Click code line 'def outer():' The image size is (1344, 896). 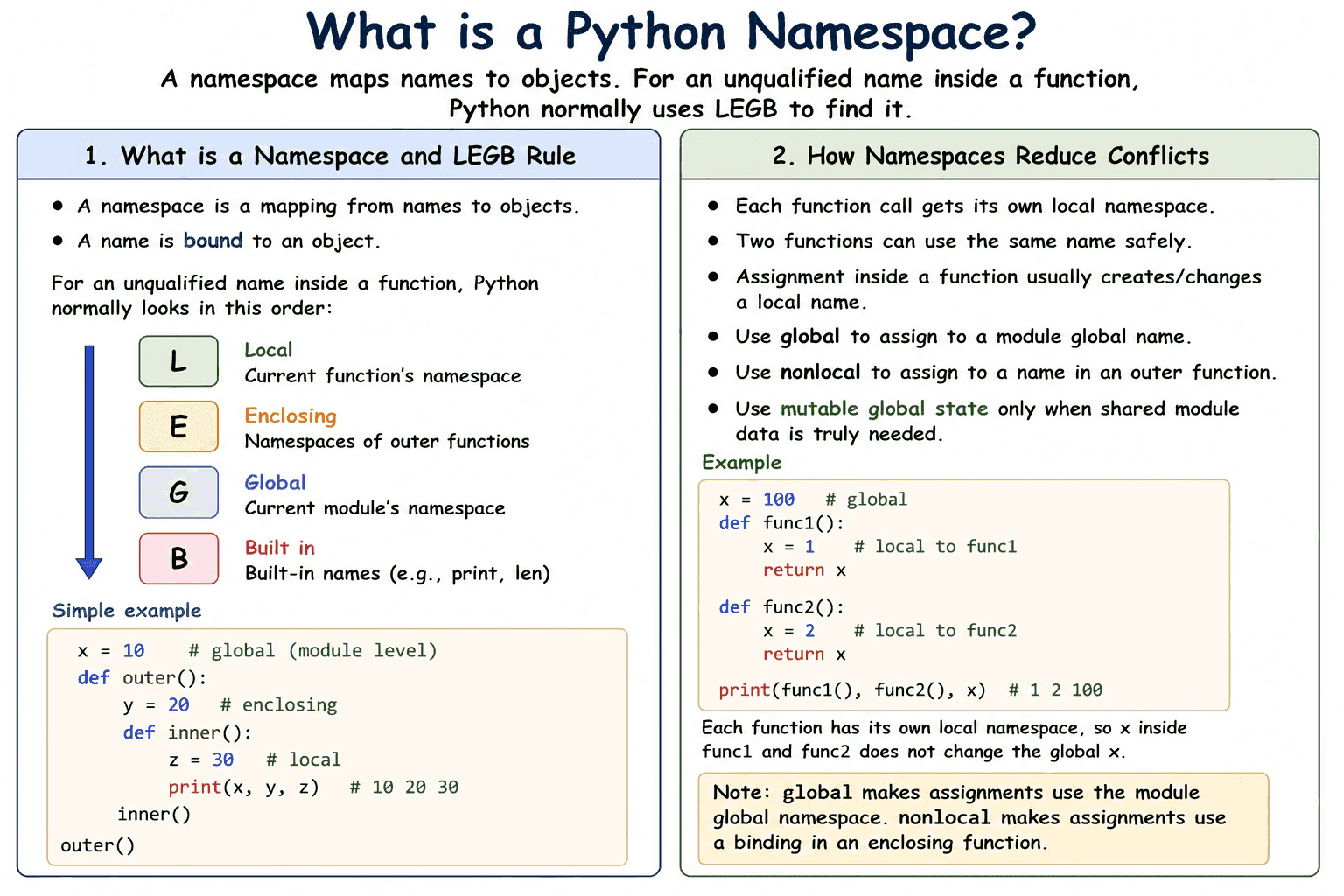pyautogui.click(x=142, y=678)
